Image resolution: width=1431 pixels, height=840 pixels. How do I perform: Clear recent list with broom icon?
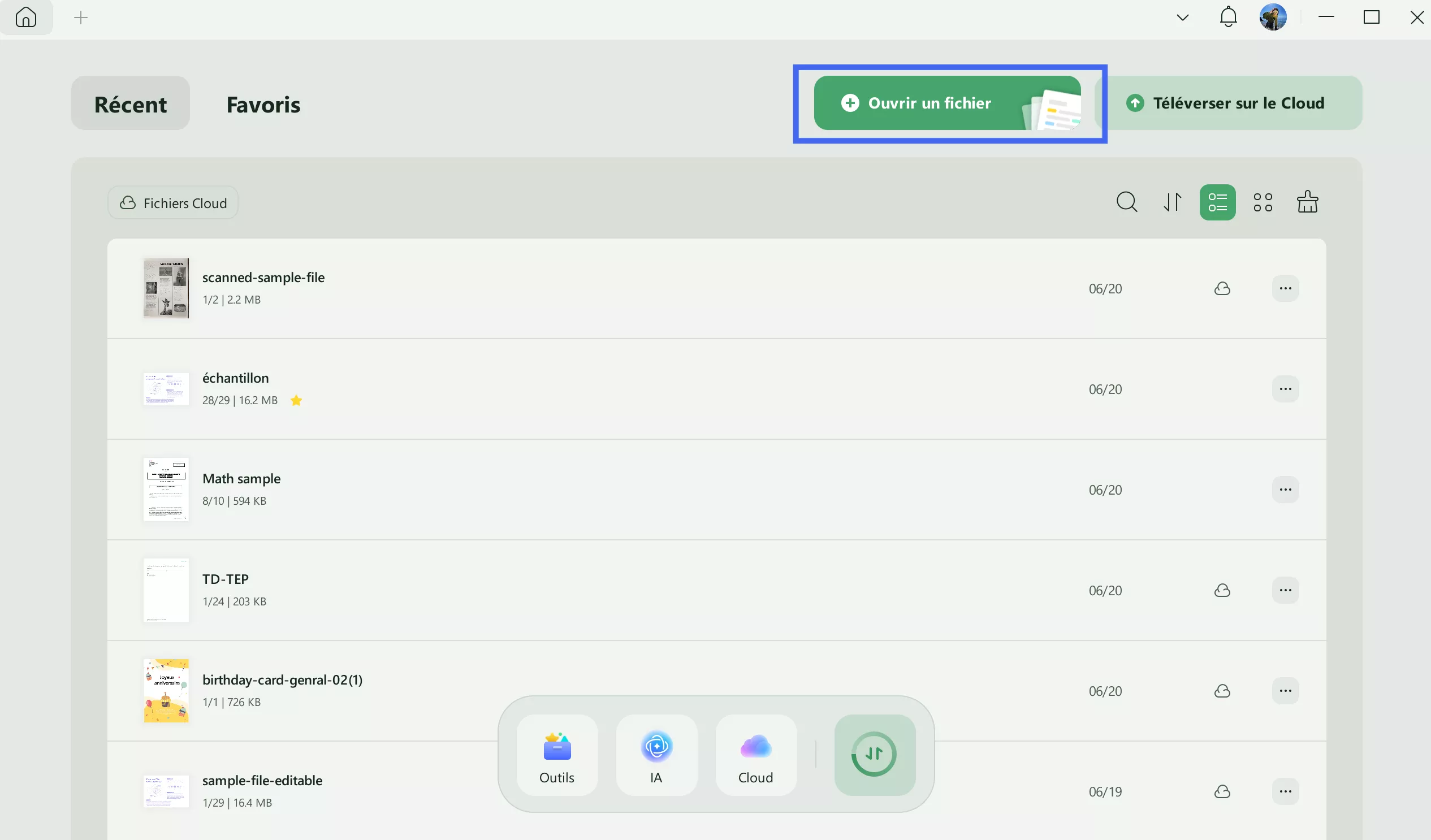point(1307,202)
